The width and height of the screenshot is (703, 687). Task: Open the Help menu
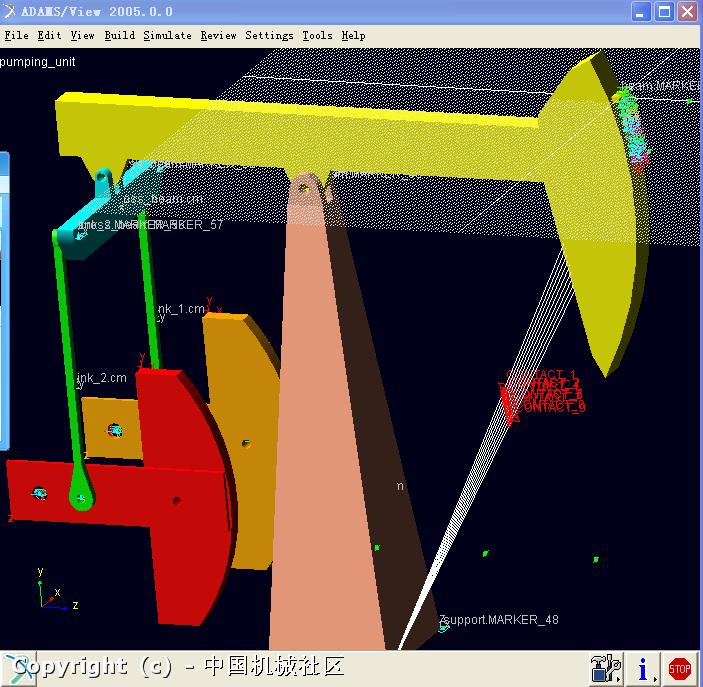pos(353,35)
